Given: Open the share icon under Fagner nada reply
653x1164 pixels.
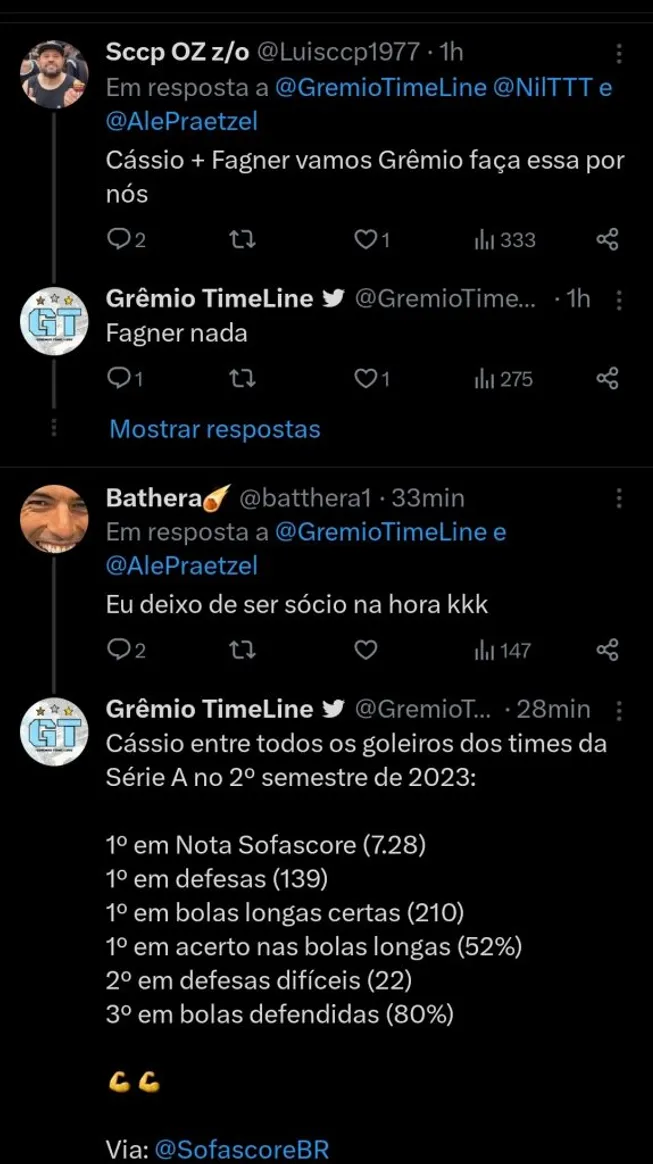Looking at the screenshot, I should (609, 378).
